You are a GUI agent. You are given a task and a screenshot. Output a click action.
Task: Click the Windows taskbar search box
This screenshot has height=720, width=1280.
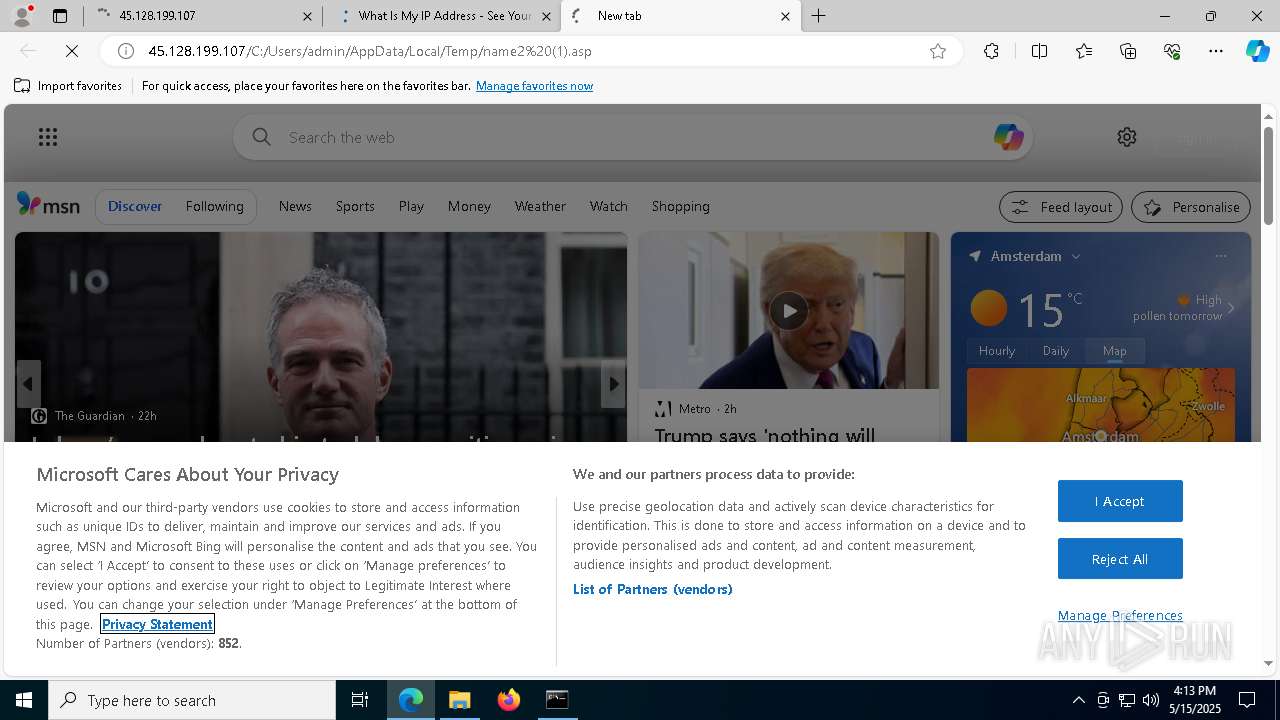coord(192,700)
